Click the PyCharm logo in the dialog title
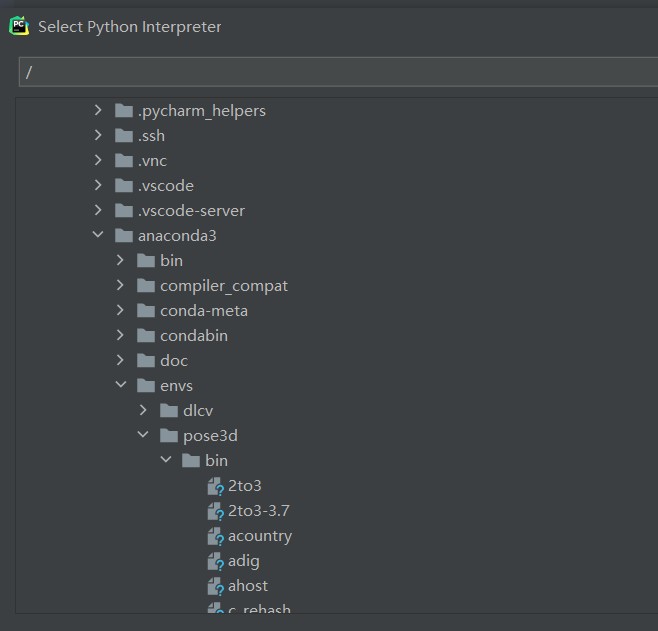The width and height of the screenshot is (658, 631). pos(19,26)
